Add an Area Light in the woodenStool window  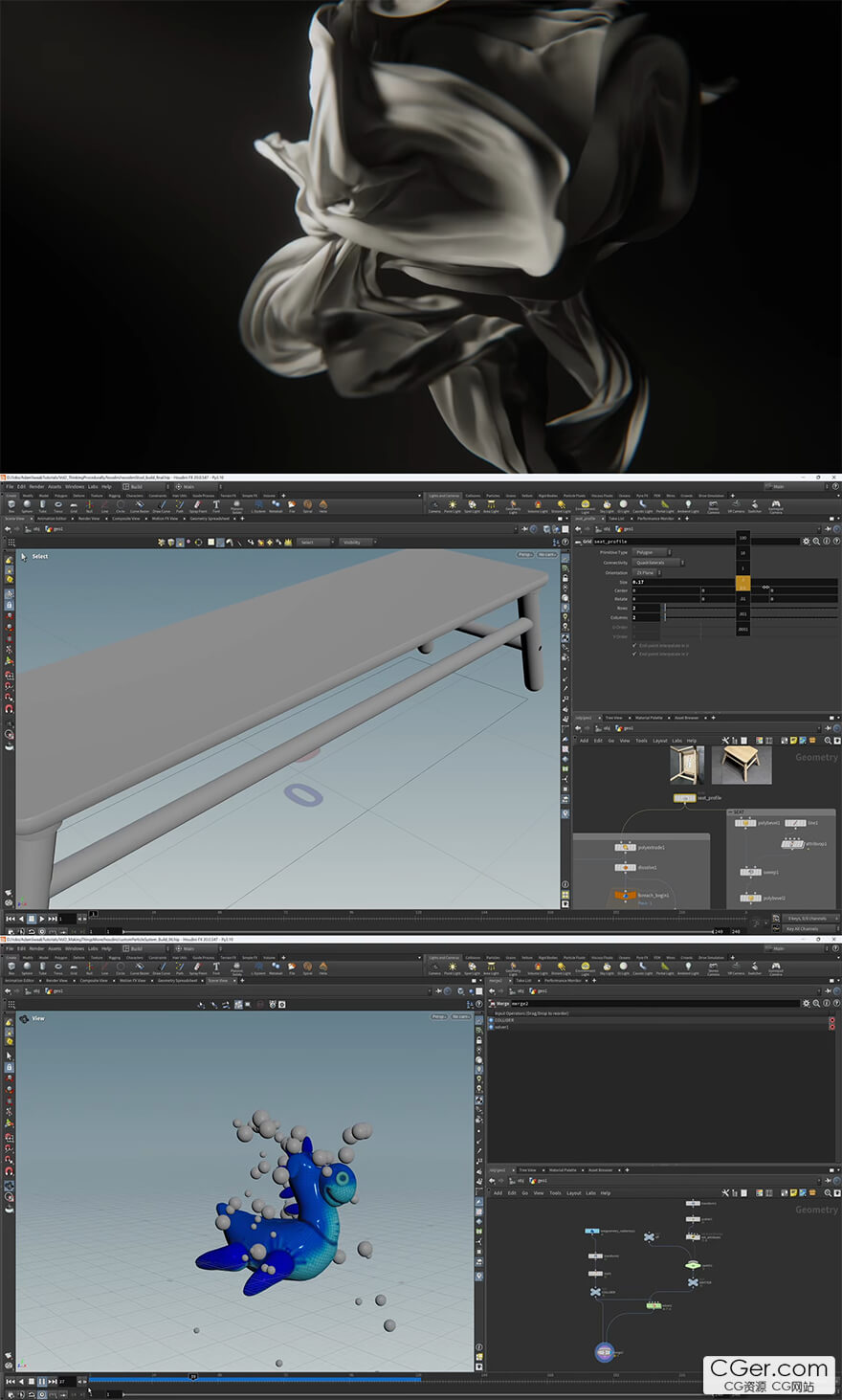pyautogui.click(x=491, y=506)
